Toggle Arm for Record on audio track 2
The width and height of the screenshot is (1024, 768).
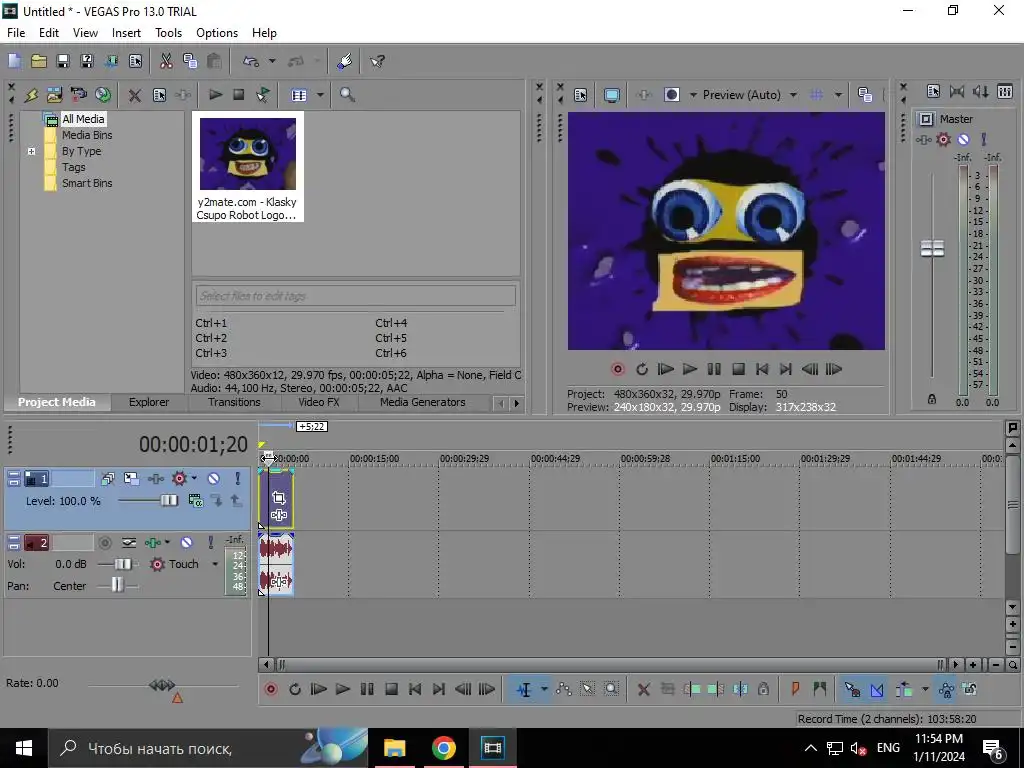tap(104, 543)
